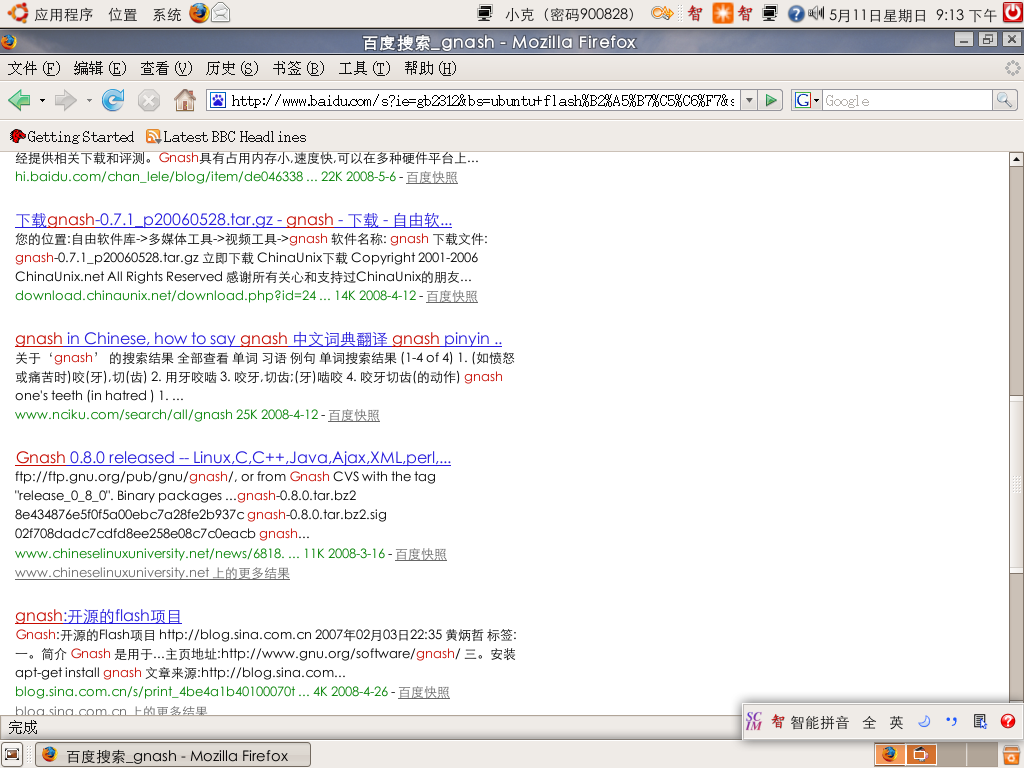
Task: Open the Getting Started bookmark
Action: 72,136
